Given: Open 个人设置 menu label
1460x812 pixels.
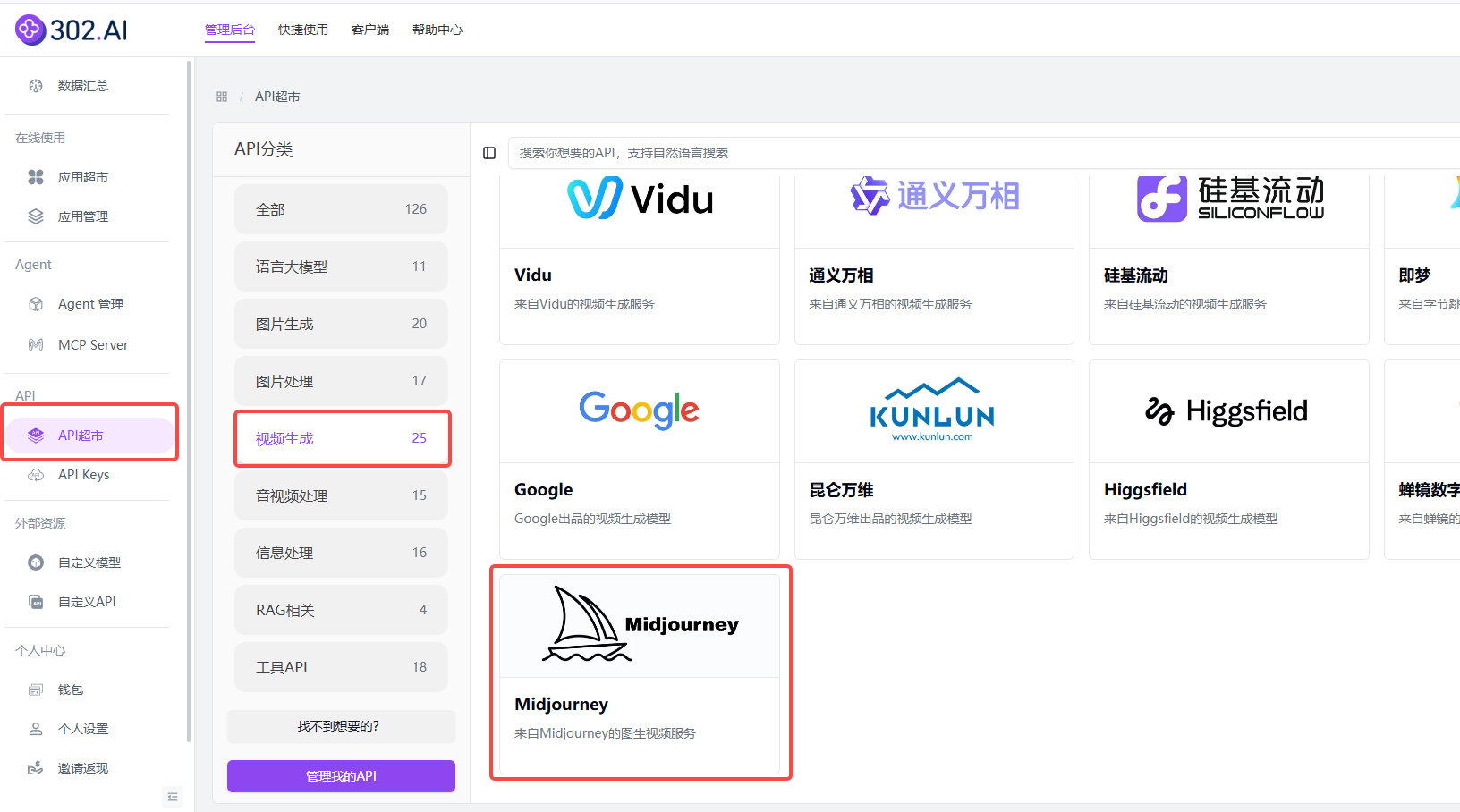Looking at the screenshot, I should coord(83,729).
